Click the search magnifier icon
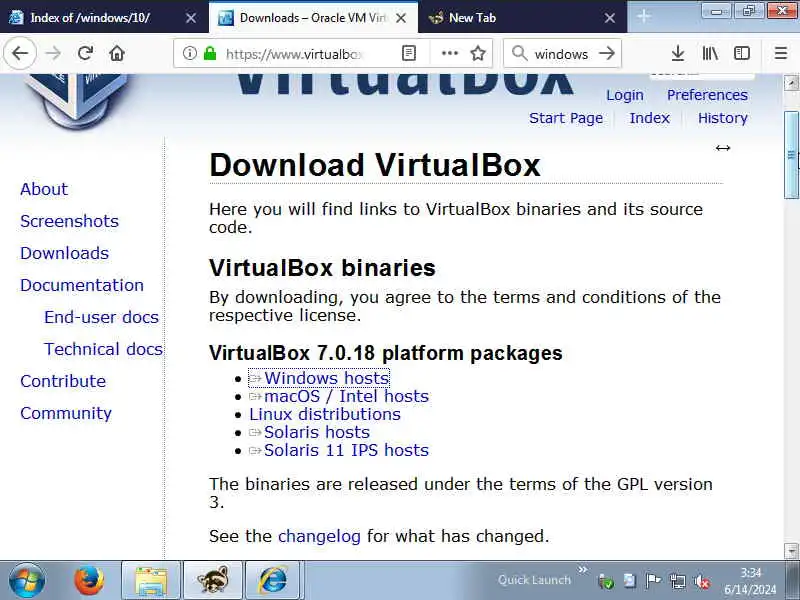 (x=519, y=53)
